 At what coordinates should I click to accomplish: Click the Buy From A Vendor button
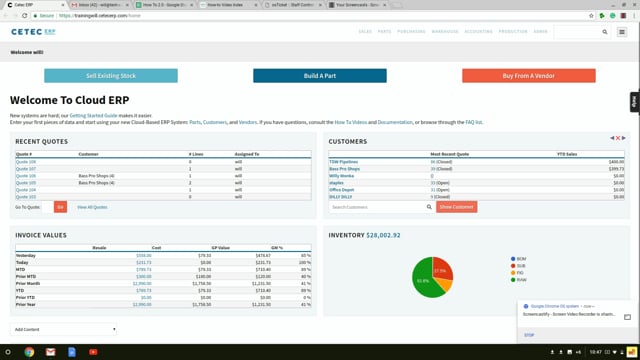[529, 76]
